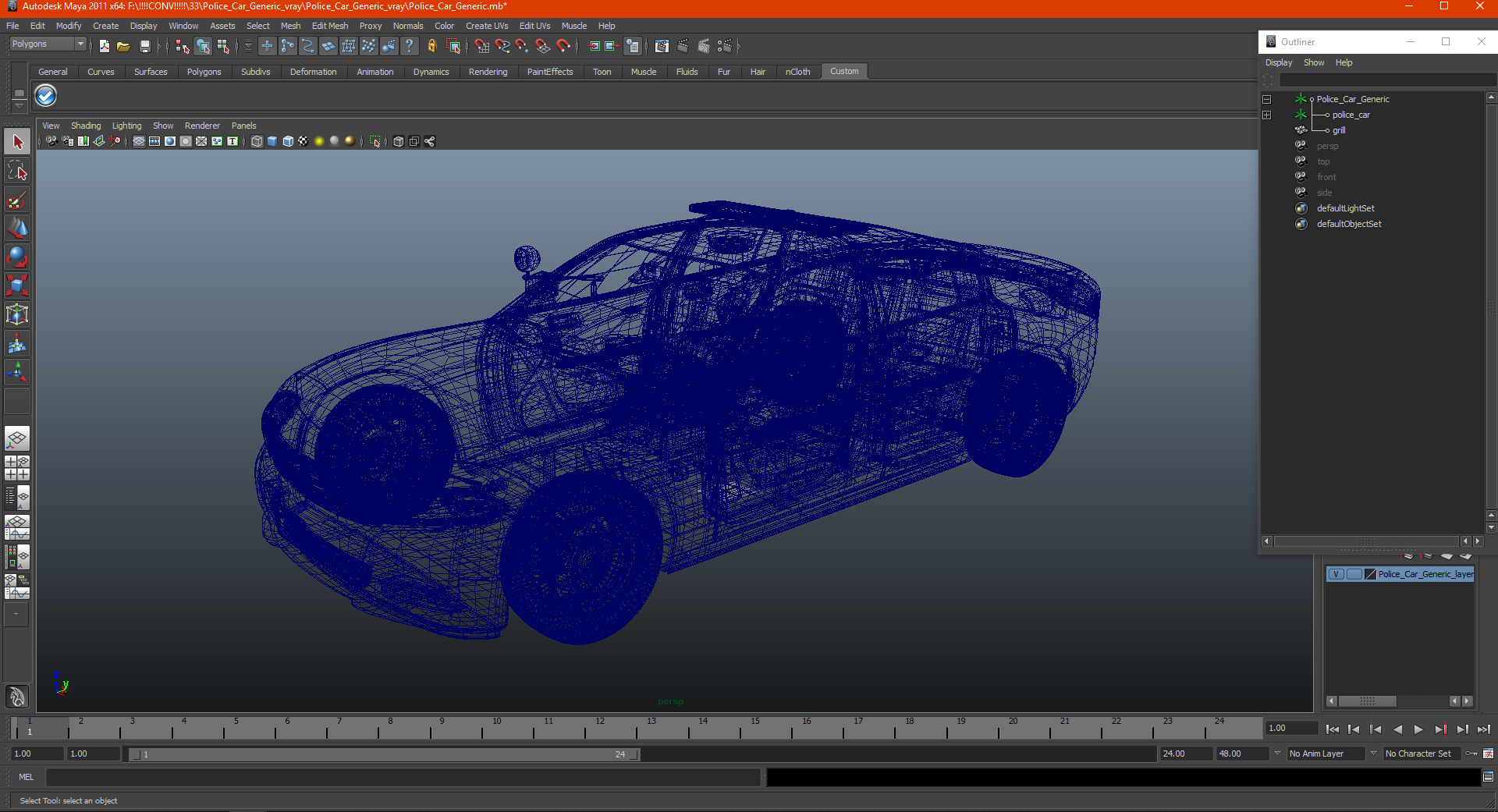Select the Paint Selection tool in toolbox

[17, 200]
